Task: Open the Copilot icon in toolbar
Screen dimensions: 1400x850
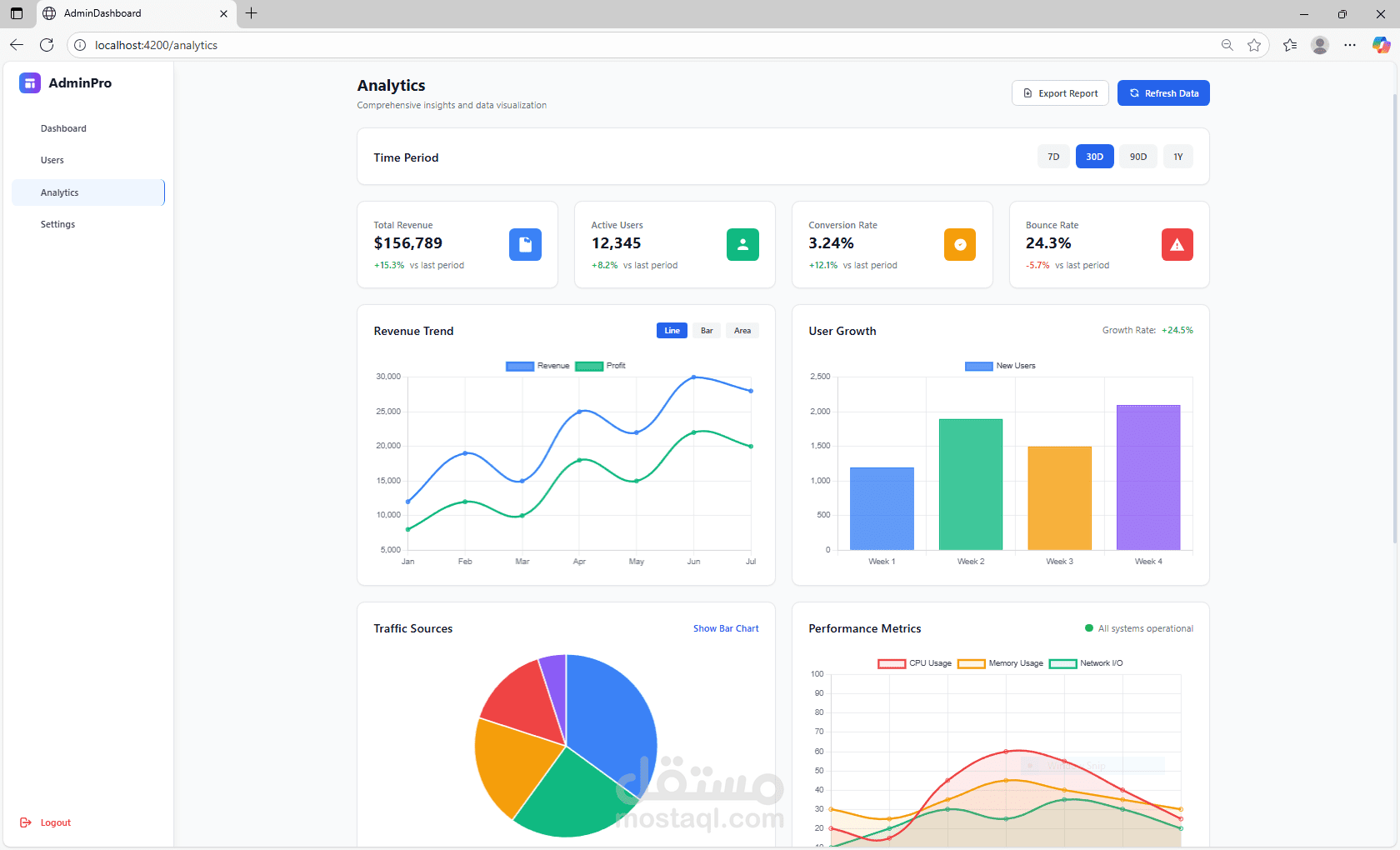Action: pos(1381,45)
